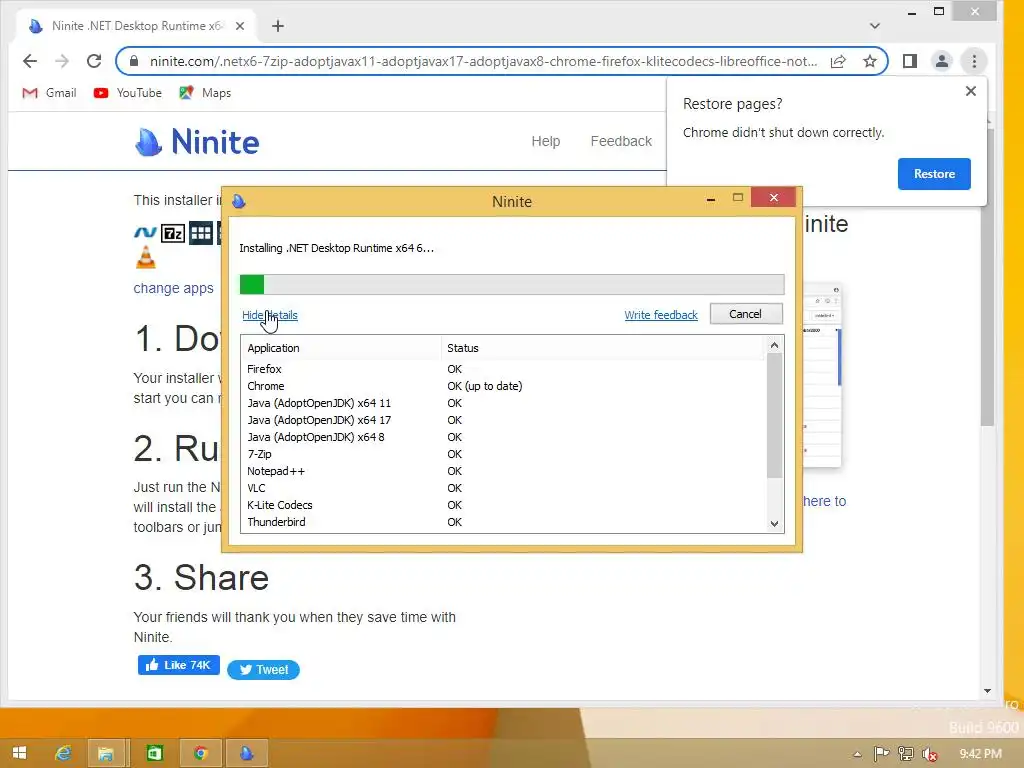Open the Help link in Ninite header
Image resolution: width=1024 pixels, height=768 pixels.
coord(545,141)
